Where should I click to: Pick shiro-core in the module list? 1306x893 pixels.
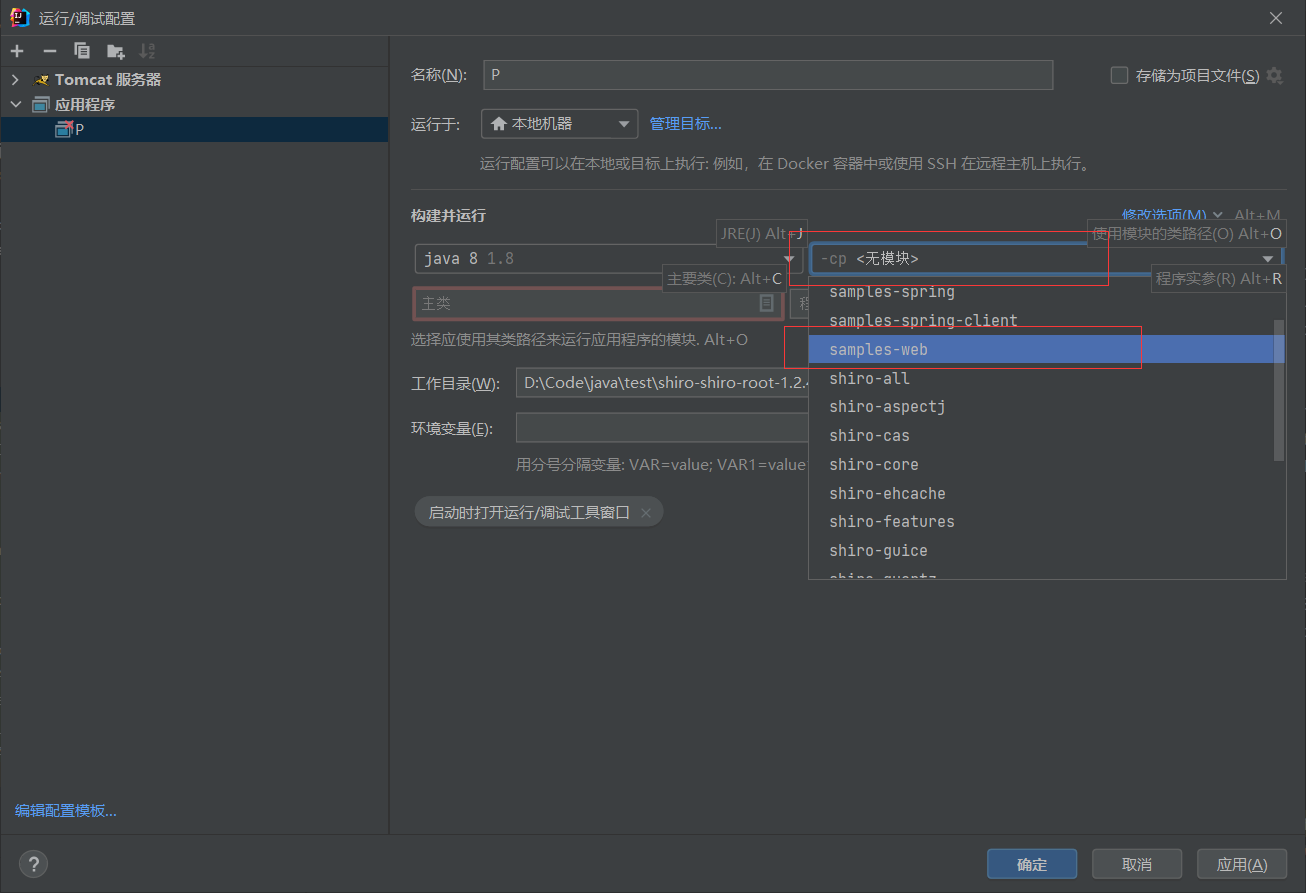(x=1041, y=465)
